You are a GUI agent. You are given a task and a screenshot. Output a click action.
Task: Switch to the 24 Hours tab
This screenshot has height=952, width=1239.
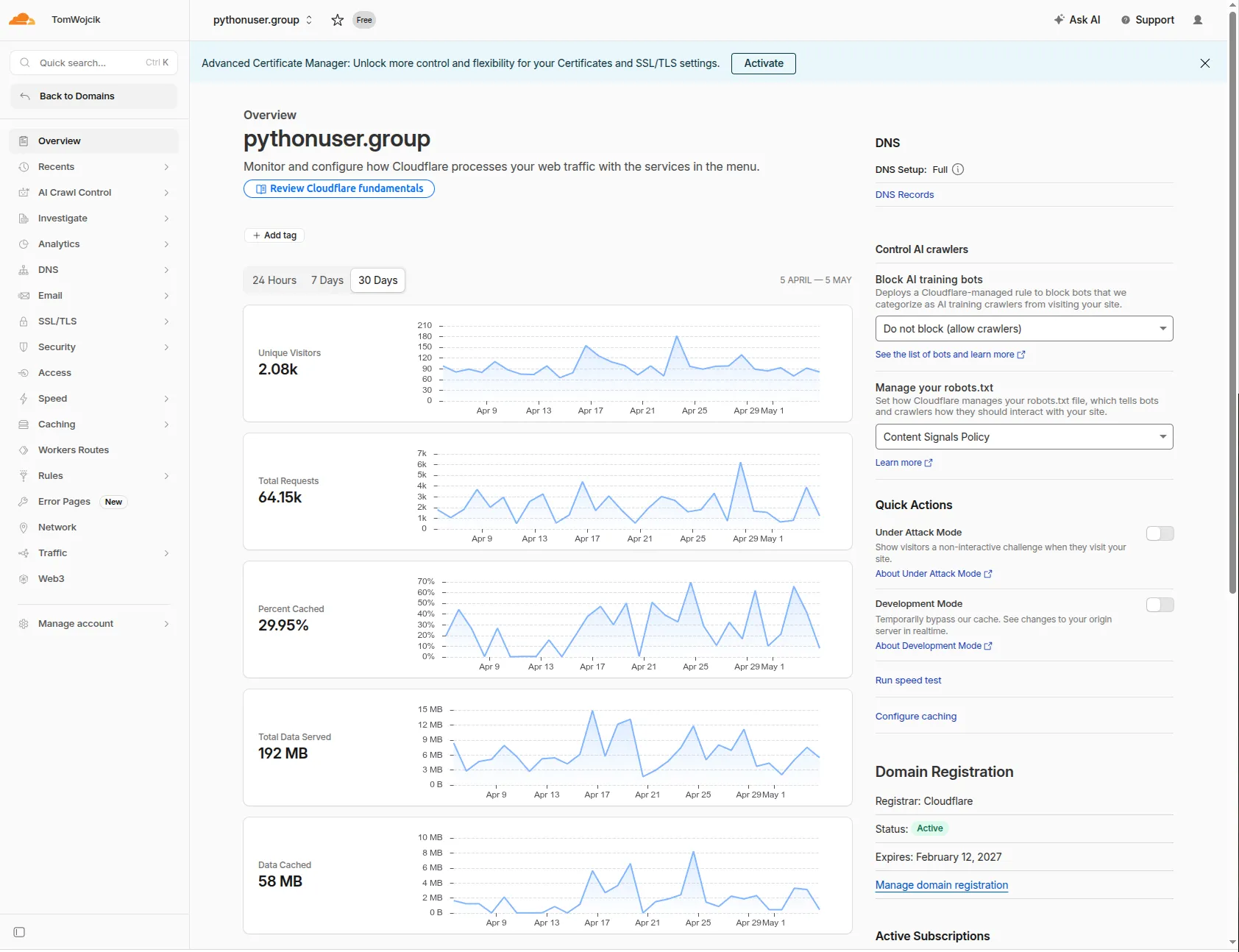tap(274, 280)
